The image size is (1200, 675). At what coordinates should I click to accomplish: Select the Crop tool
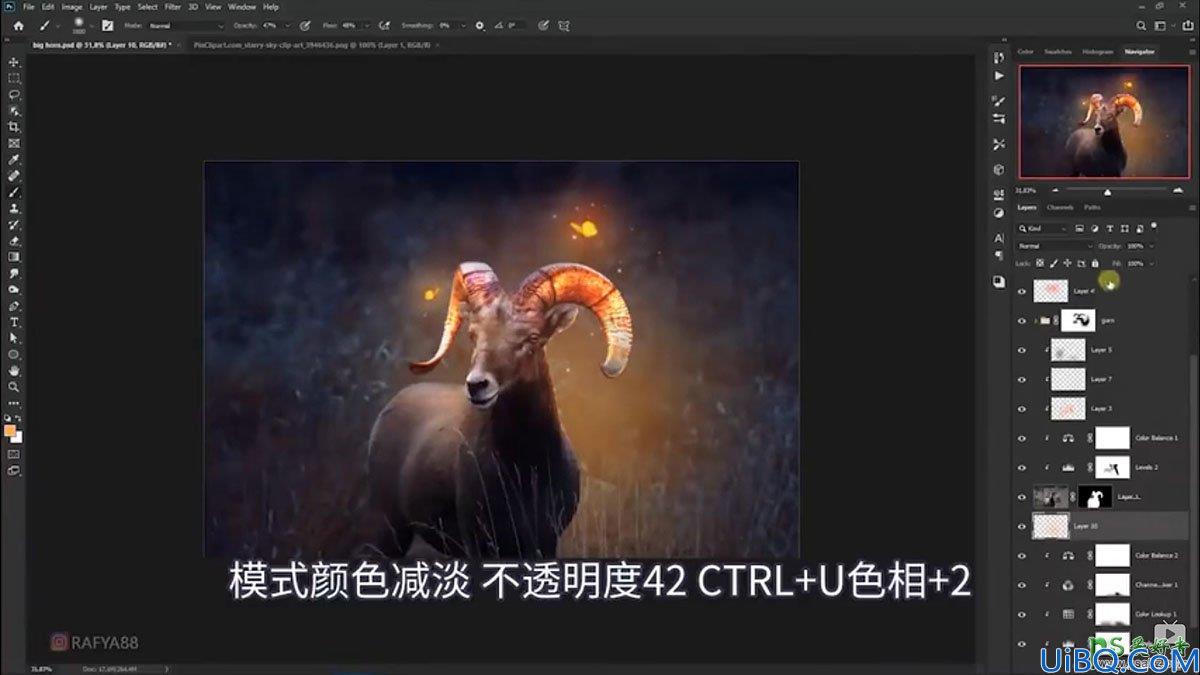tap(14, 127)
